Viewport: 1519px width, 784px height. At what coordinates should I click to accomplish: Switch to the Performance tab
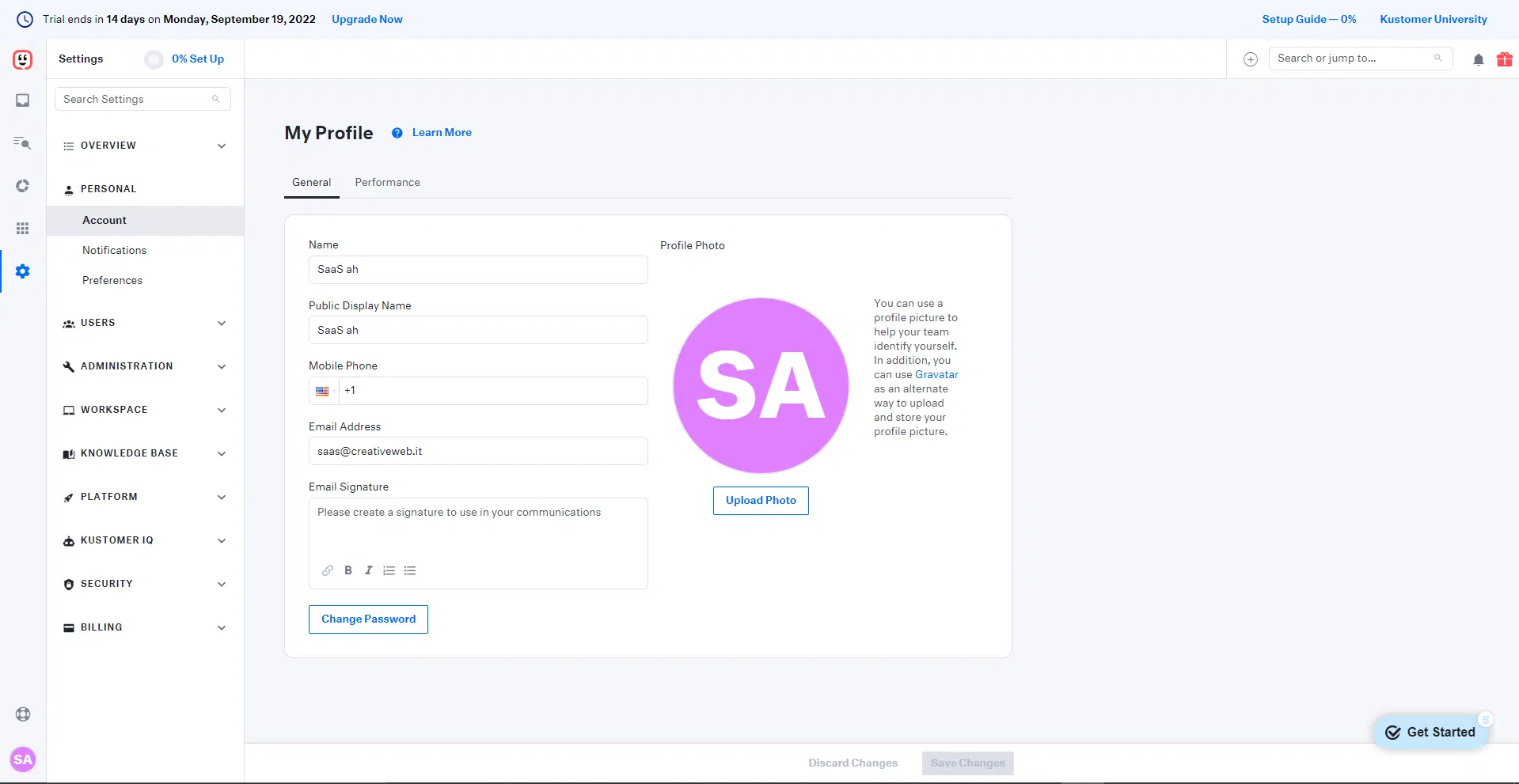pyautogui.click(x=387, y=183)
